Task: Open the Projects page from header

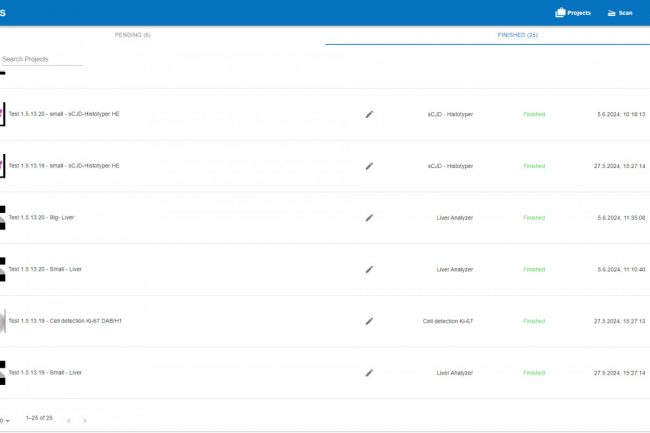Action: (x=573, y=13)
